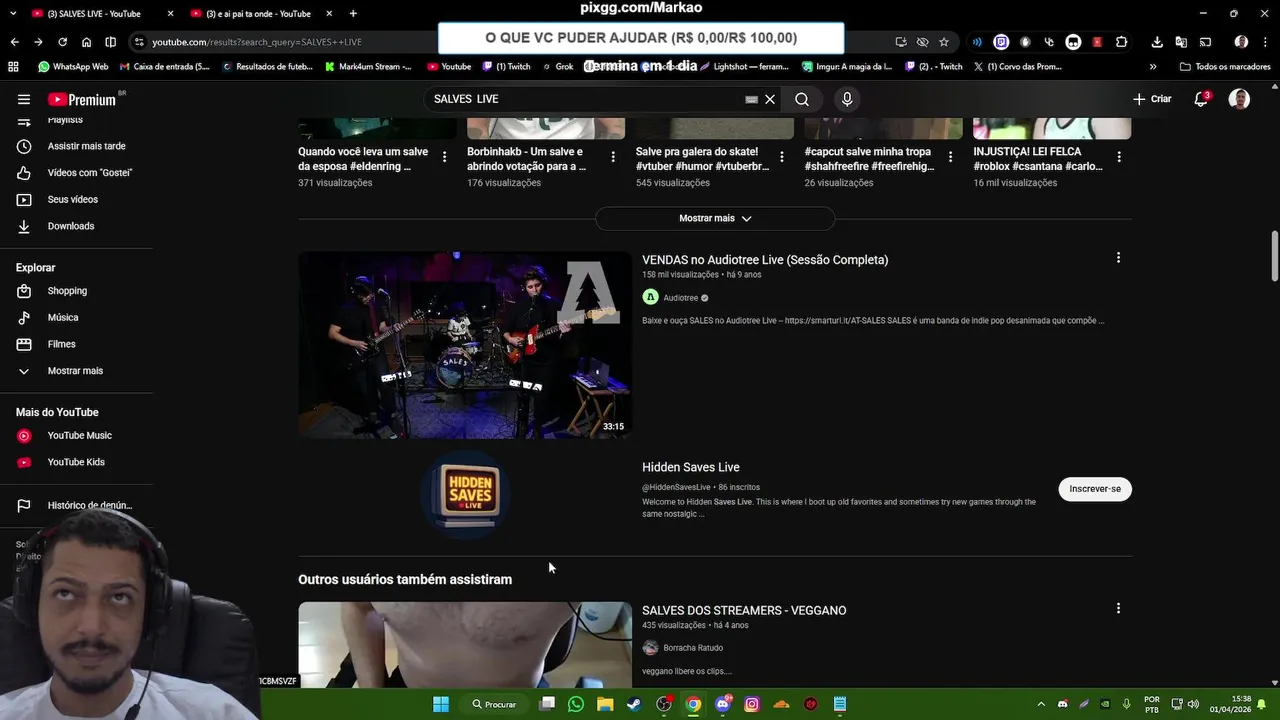The width and height of the screenshot is (1280, 720).
Task: Play SALVES DOS STREAMERS thumbnail
Action: pos(465,644)
